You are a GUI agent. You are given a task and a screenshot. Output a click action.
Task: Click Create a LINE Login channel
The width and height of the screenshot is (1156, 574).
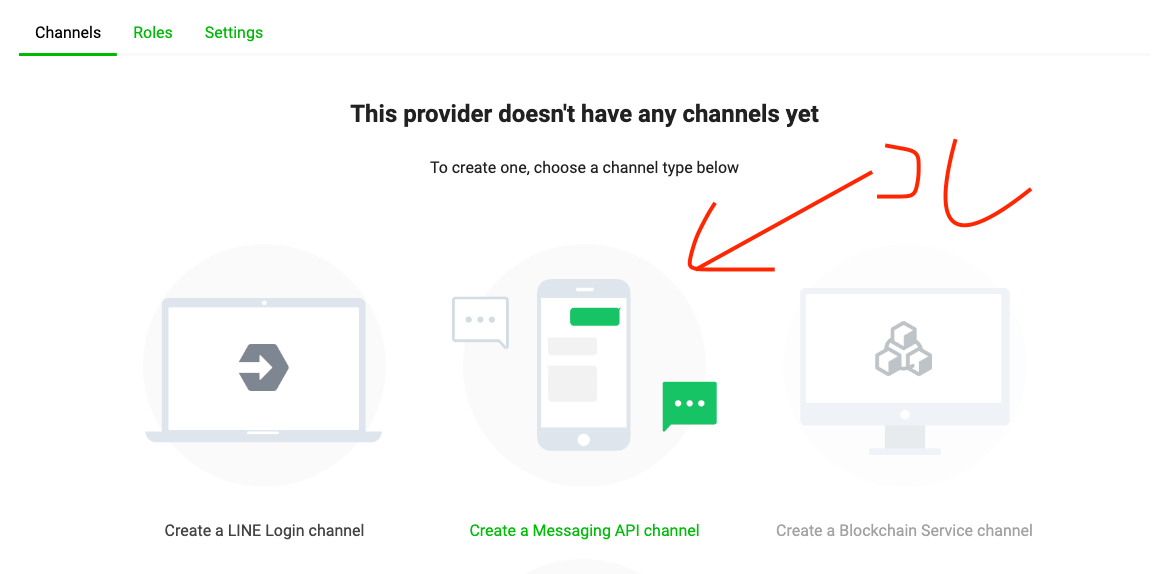pyautogui.click(x=264, y=531)
